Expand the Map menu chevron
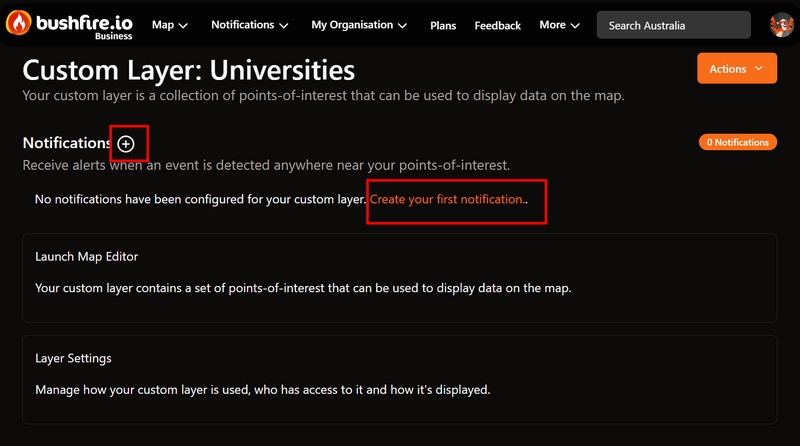This screenshot has height=446, width=800. 183,26
